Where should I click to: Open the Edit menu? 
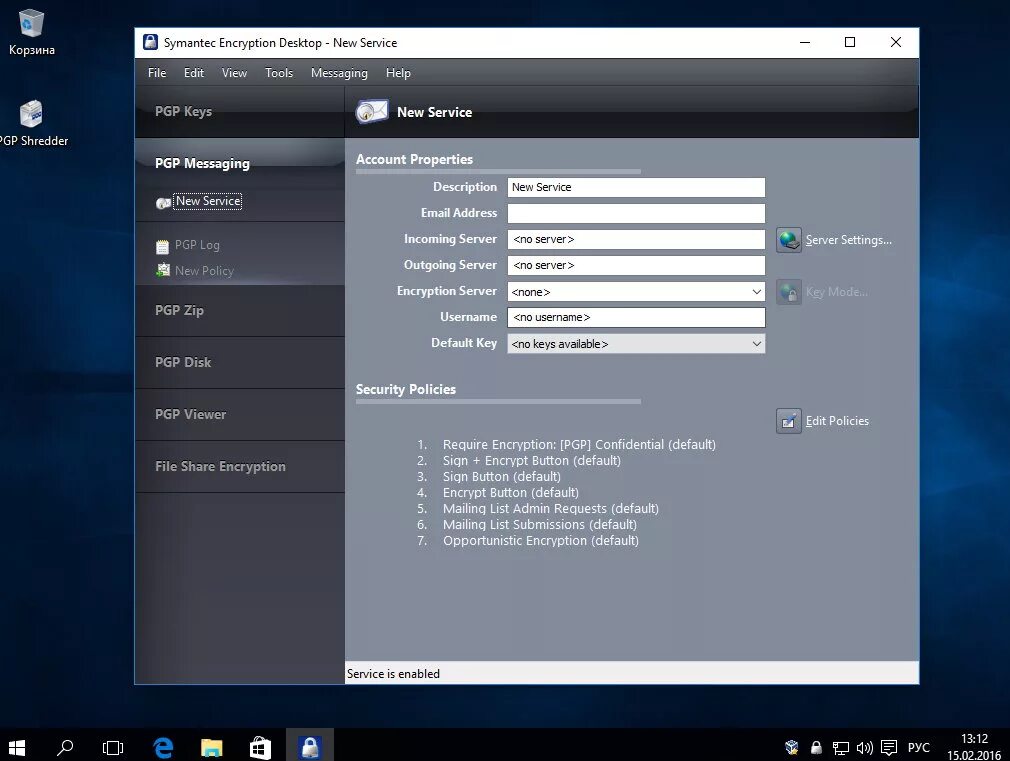tap(193, 73)
